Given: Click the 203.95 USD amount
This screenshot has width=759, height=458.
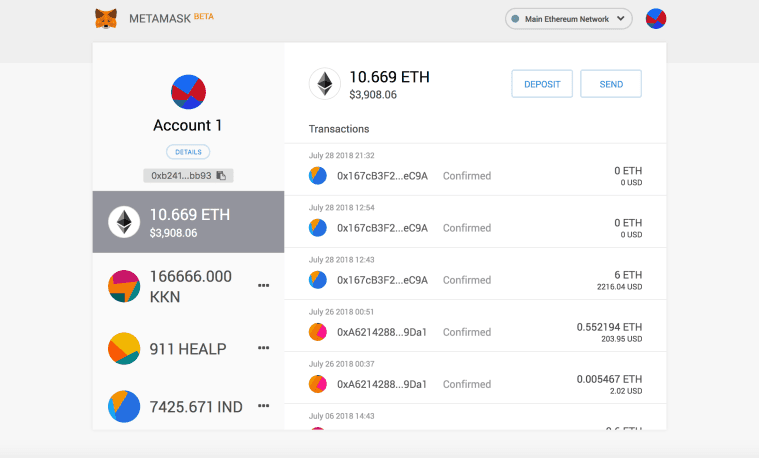Looking at the screenshot, I should click(x=622, y=339).
